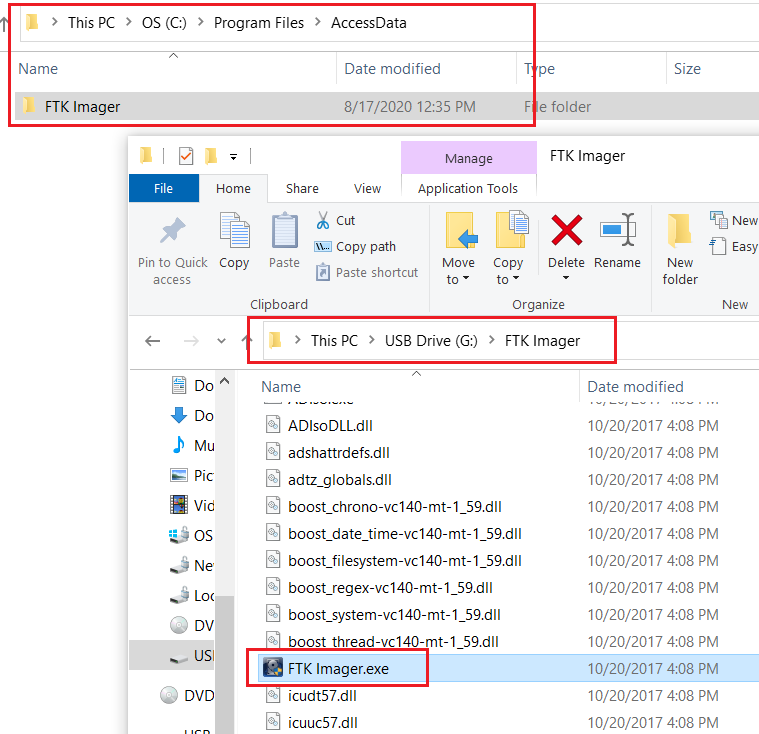759x734 pixels.
Task: Select OS drive in navigation pane
Action: (x=192, y=535)
